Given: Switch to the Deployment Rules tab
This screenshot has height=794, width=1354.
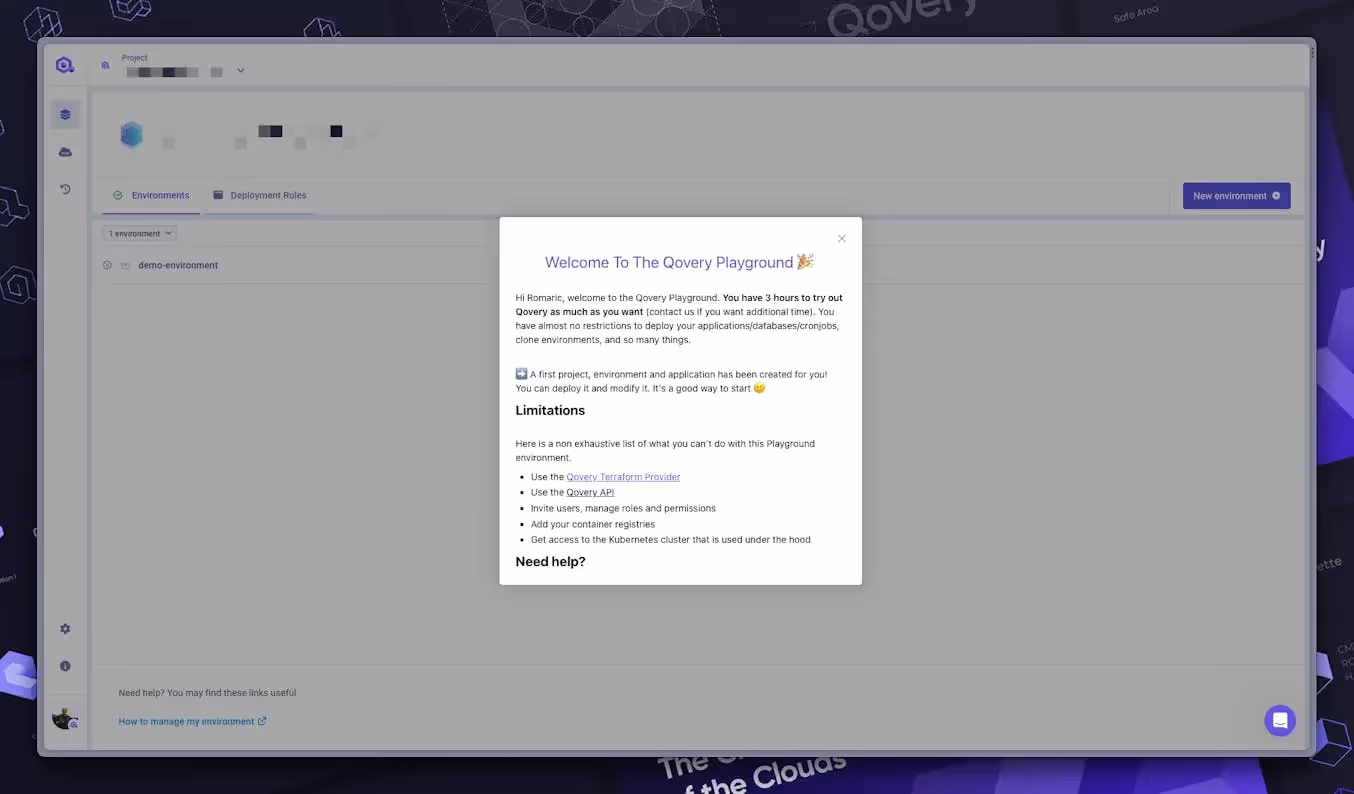Looking at the screenshot, I should [260, 195].
